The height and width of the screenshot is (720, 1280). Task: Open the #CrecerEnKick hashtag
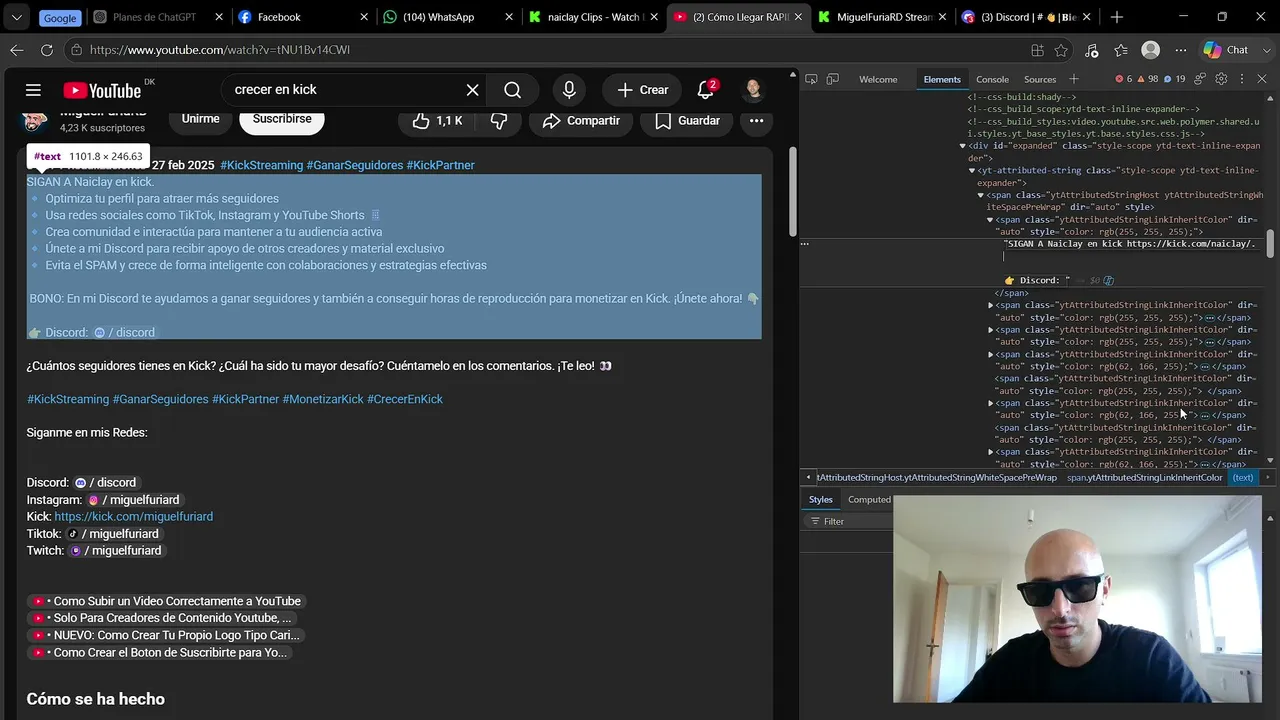(405, 399)
